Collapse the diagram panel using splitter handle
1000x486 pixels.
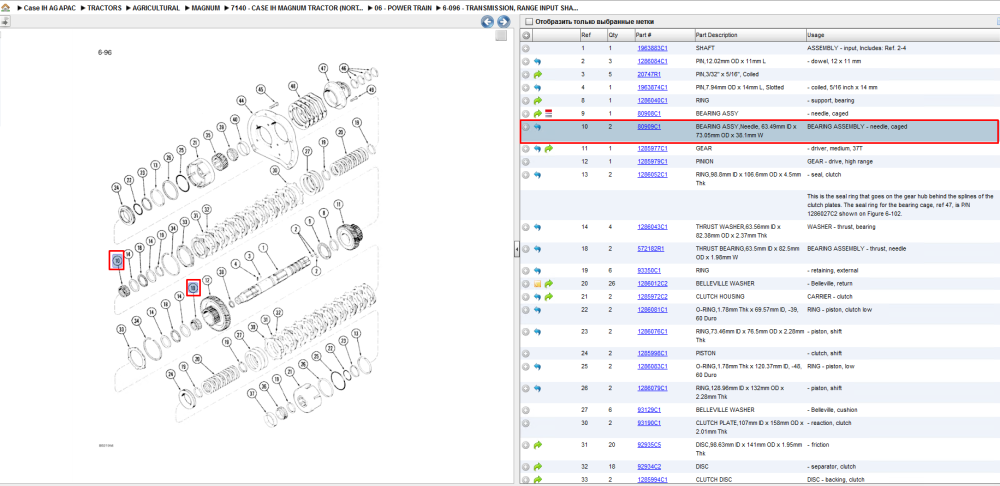point(517,250)
